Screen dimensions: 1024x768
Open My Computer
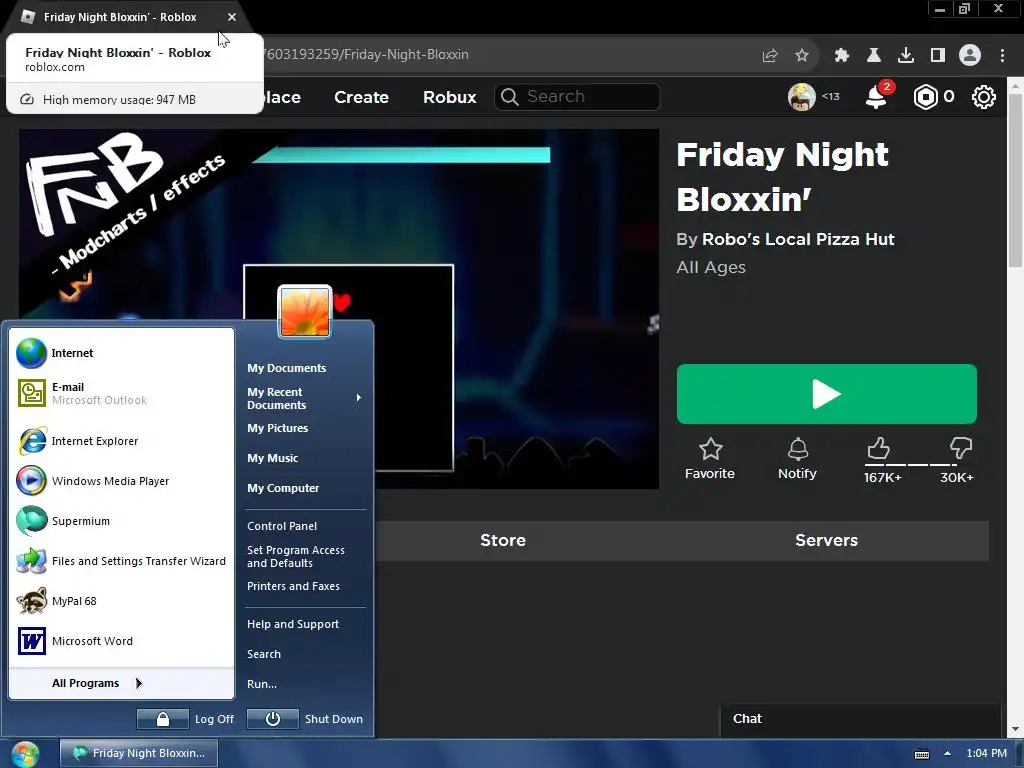tap(283, 488)
